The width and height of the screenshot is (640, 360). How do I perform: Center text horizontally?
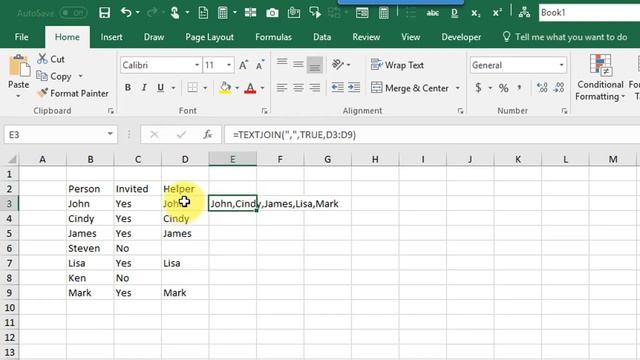[x=298, y=88]
